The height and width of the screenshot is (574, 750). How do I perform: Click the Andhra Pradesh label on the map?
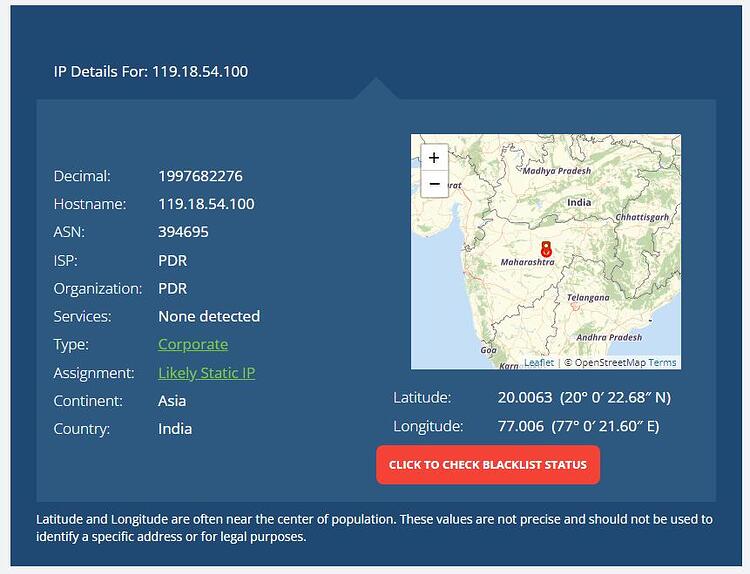[609, 337]
